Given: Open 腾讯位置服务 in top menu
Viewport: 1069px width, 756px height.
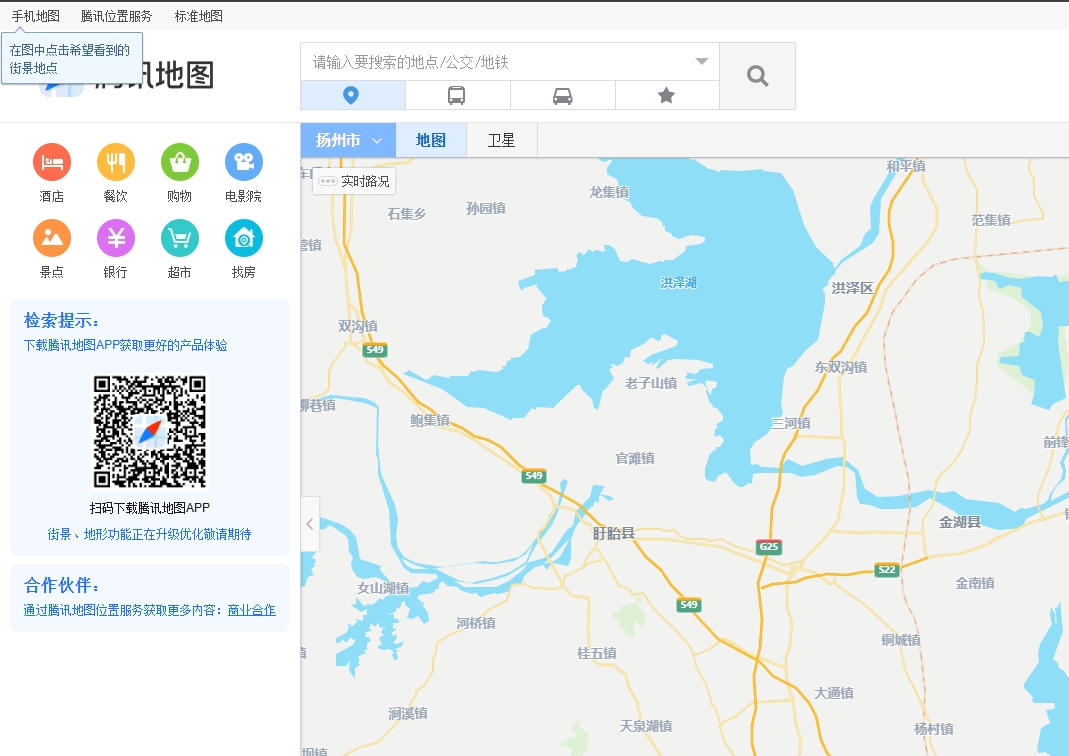Looking at the screenshot, I should pyautogui.click(x=116, y=16).
